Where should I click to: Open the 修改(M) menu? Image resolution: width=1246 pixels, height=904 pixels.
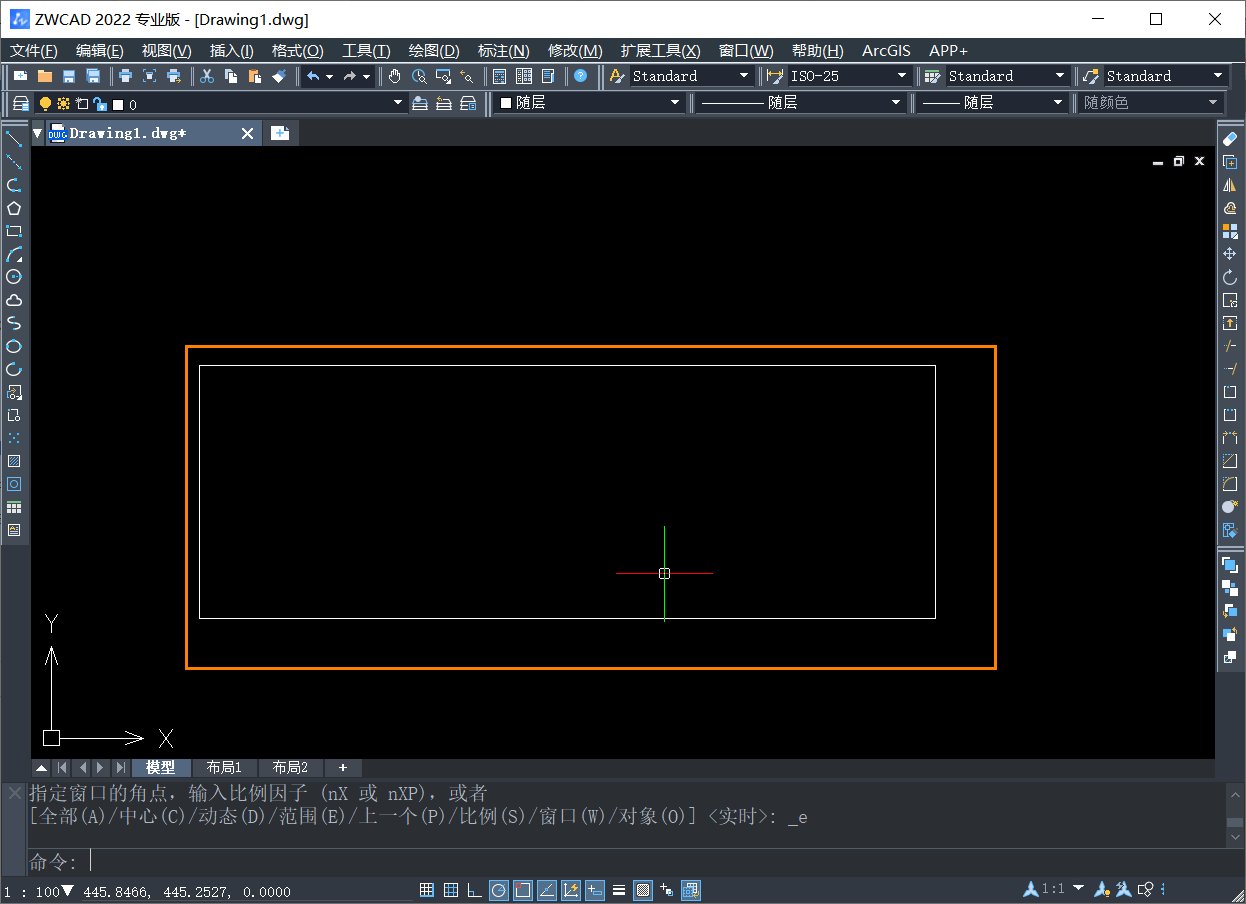click(575, 50)
